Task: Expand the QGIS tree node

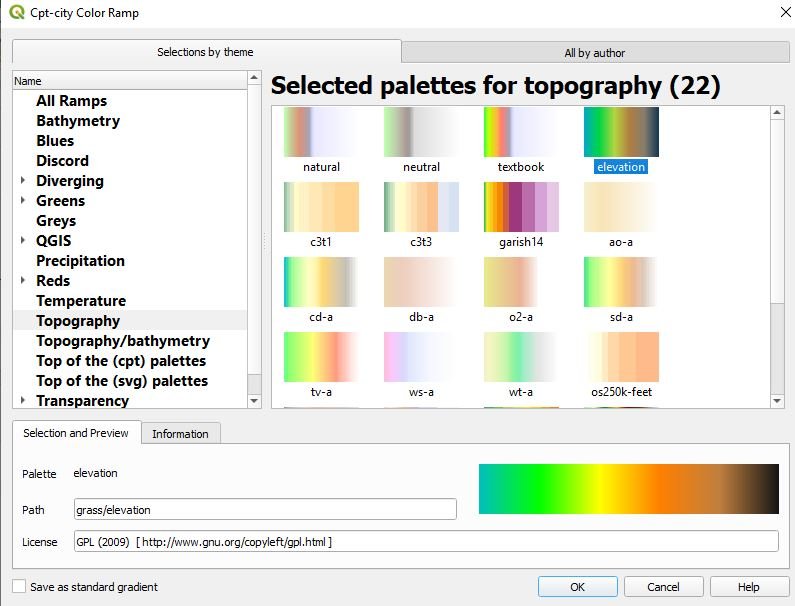Action: [23, 241]
